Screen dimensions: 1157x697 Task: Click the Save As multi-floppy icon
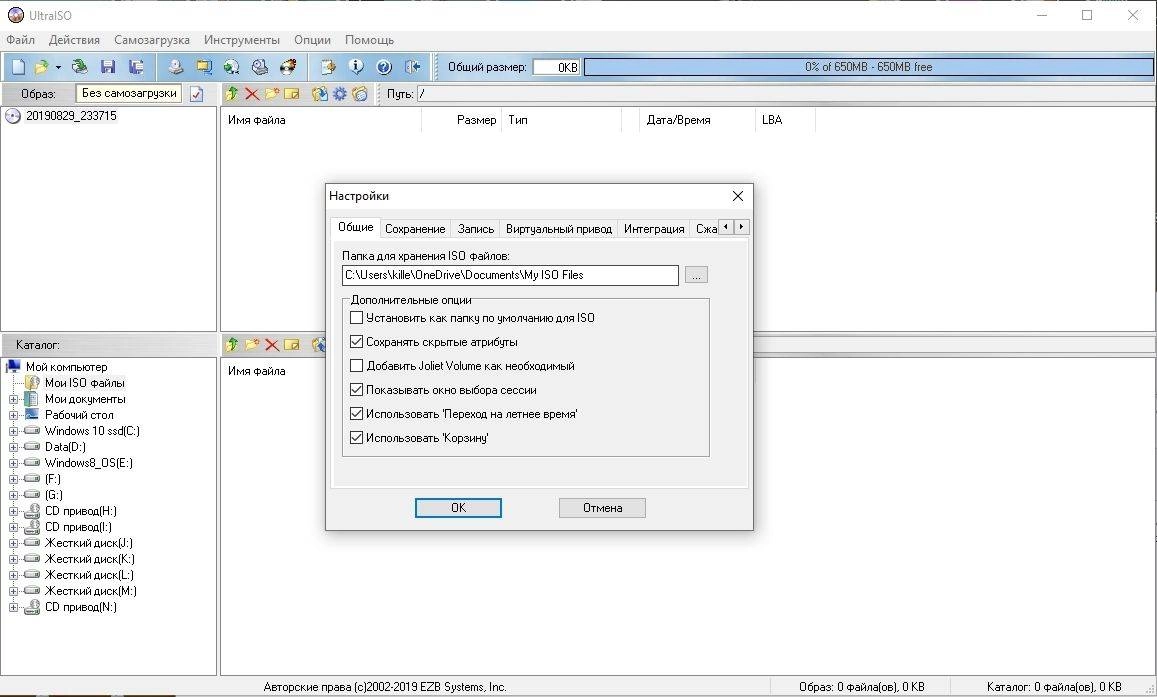pos(137,67)
